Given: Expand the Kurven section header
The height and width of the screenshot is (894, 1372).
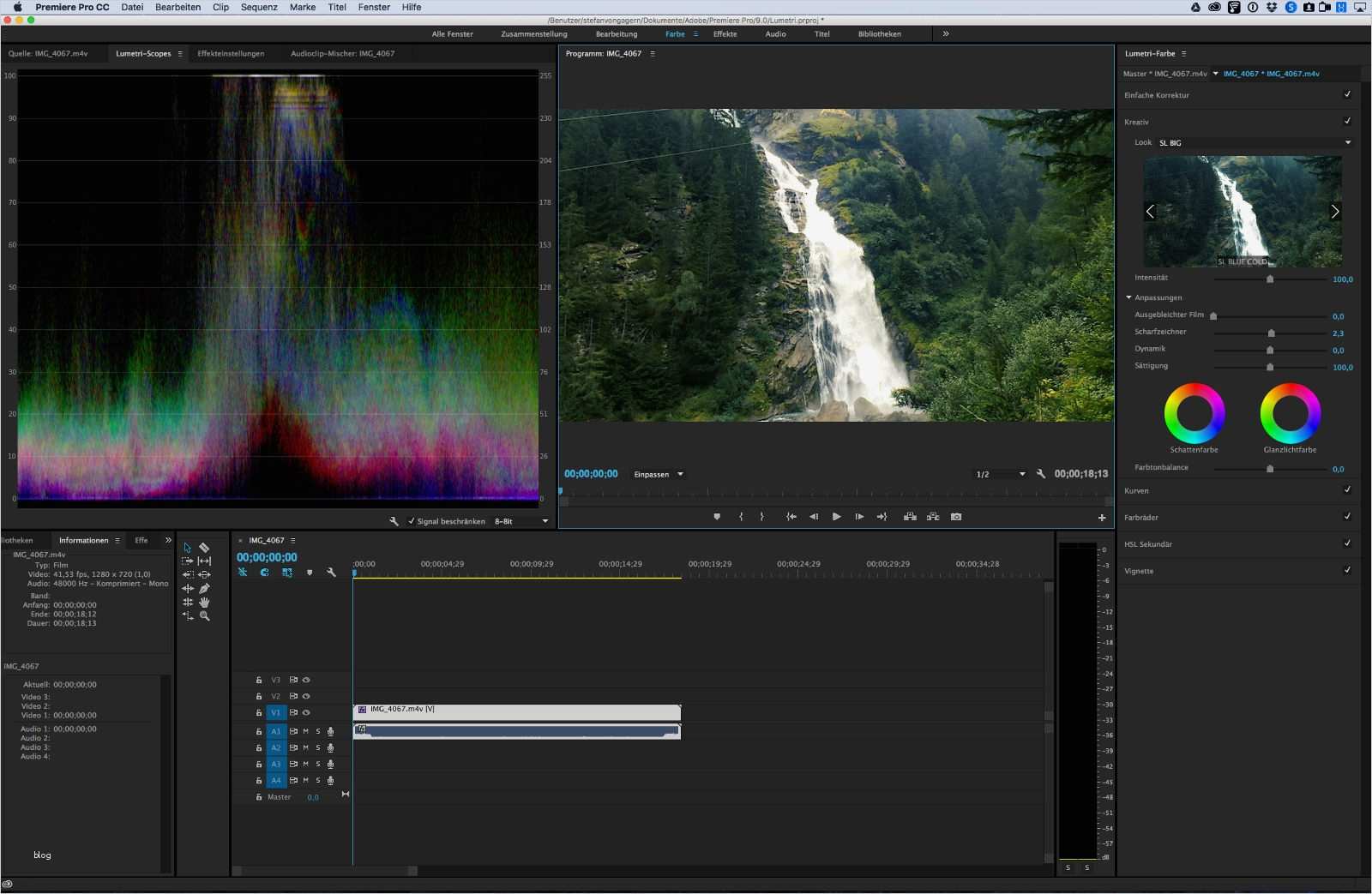Looking at the screenshot, I should pos(1137,490).
